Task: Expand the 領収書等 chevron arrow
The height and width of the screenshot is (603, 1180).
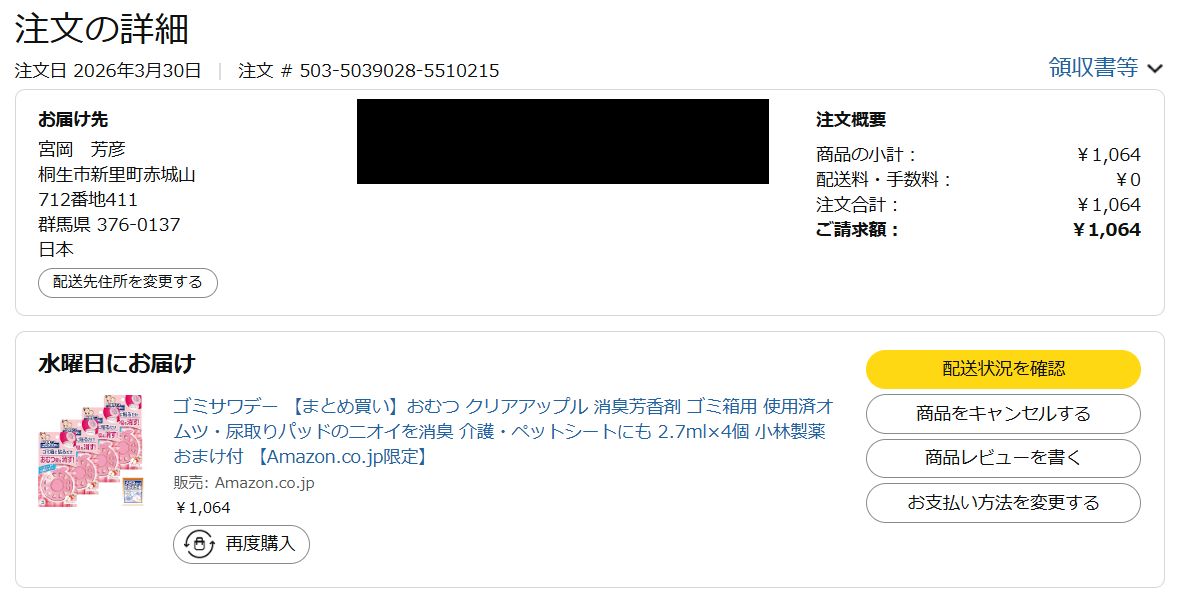Action: pyautogui.click(x=1154, y=69)
